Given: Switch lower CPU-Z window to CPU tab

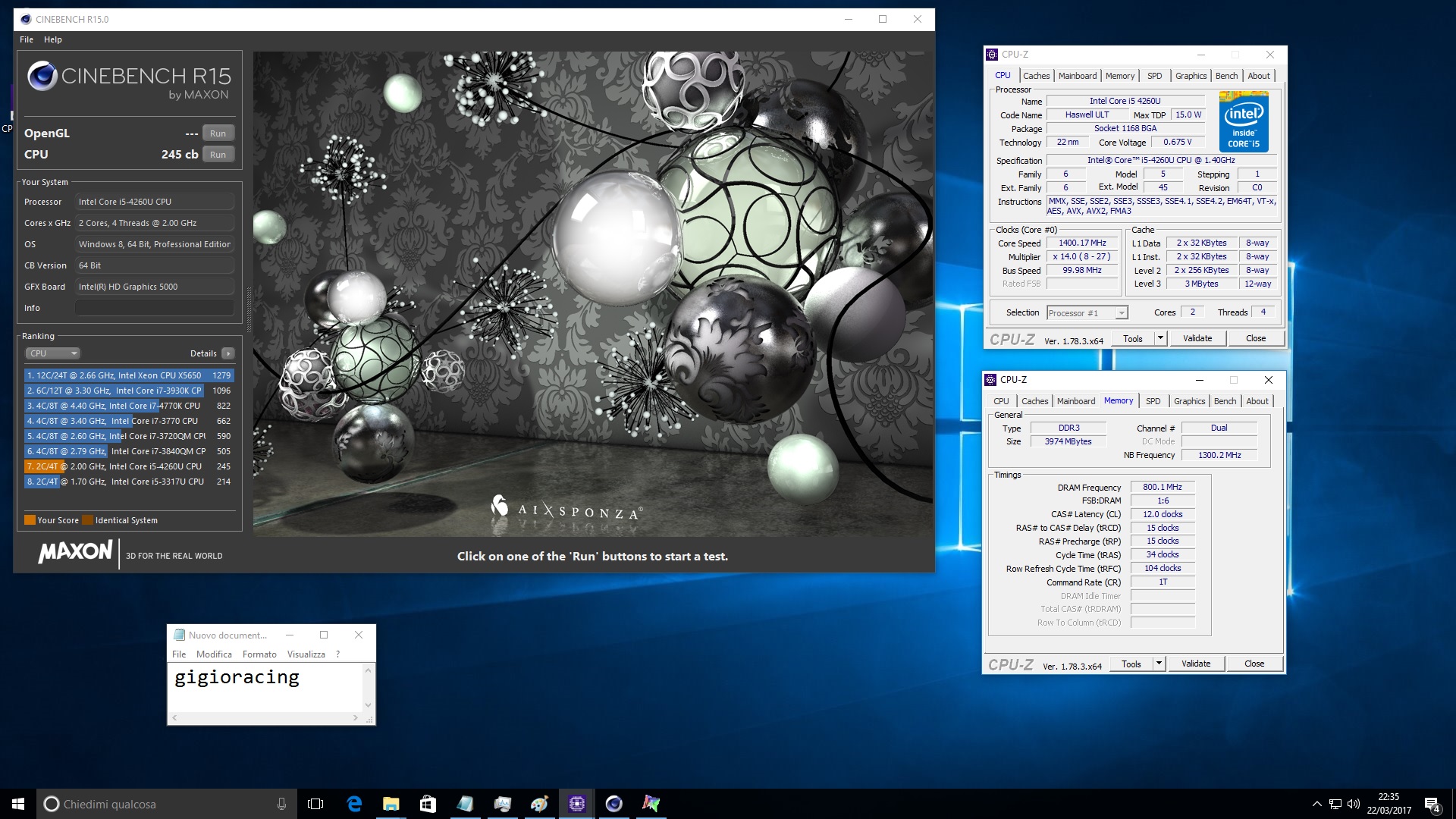Looking at the screenshot, I should (1001, 401).
